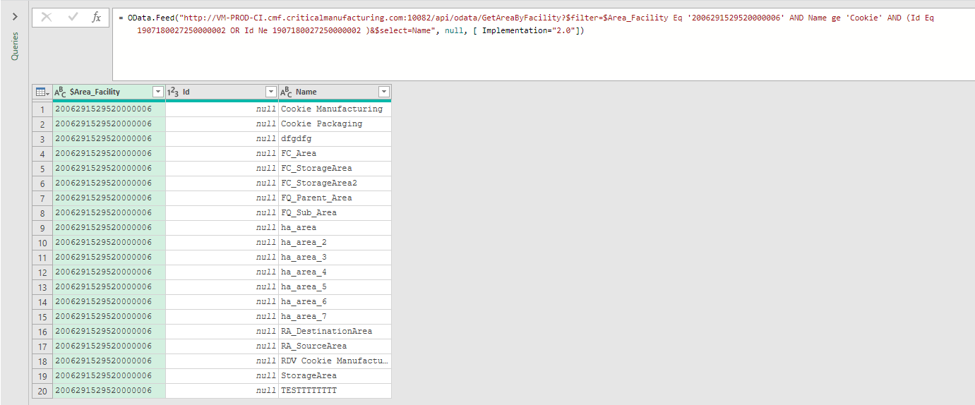
Task: Open the Id column filter dropdown
Action: coord(270,92)
